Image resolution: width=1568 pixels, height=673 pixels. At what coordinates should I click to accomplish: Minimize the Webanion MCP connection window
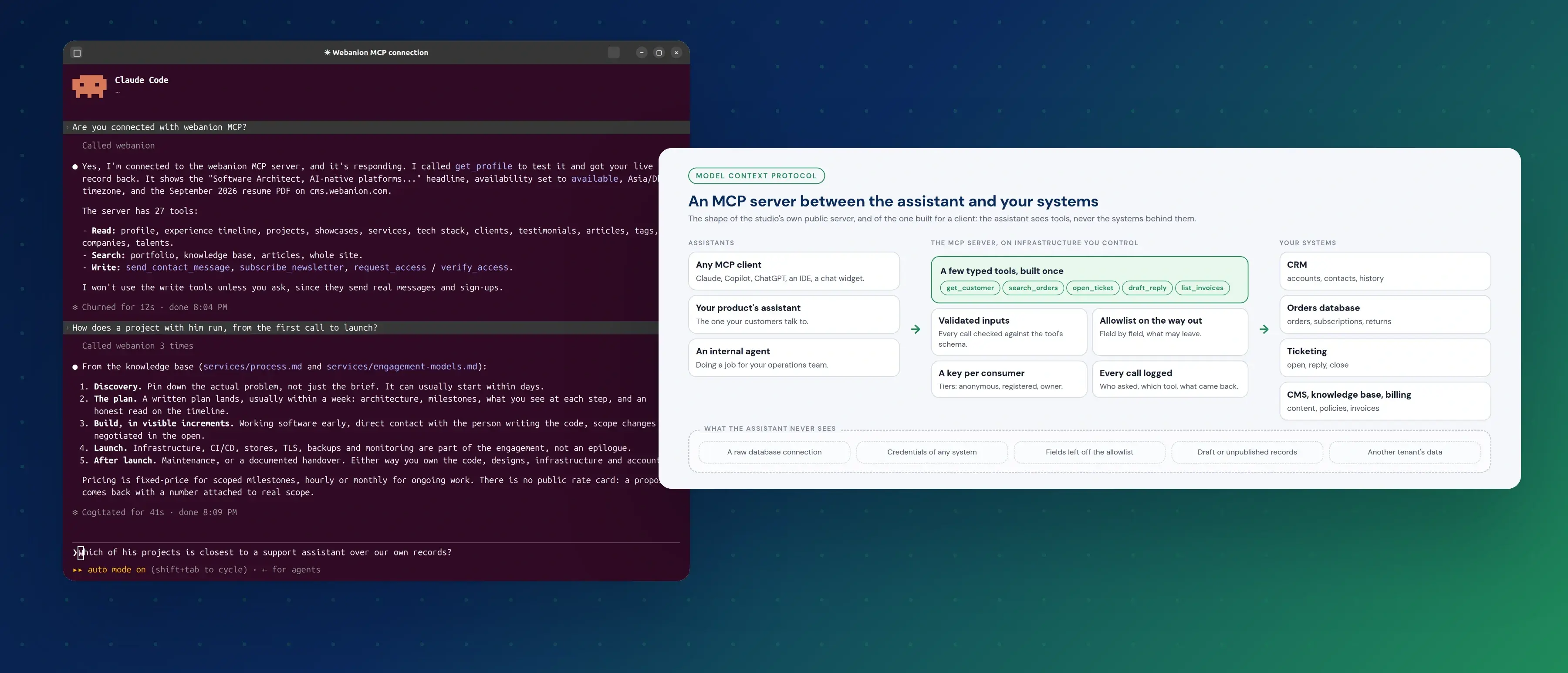pos(642,53)
